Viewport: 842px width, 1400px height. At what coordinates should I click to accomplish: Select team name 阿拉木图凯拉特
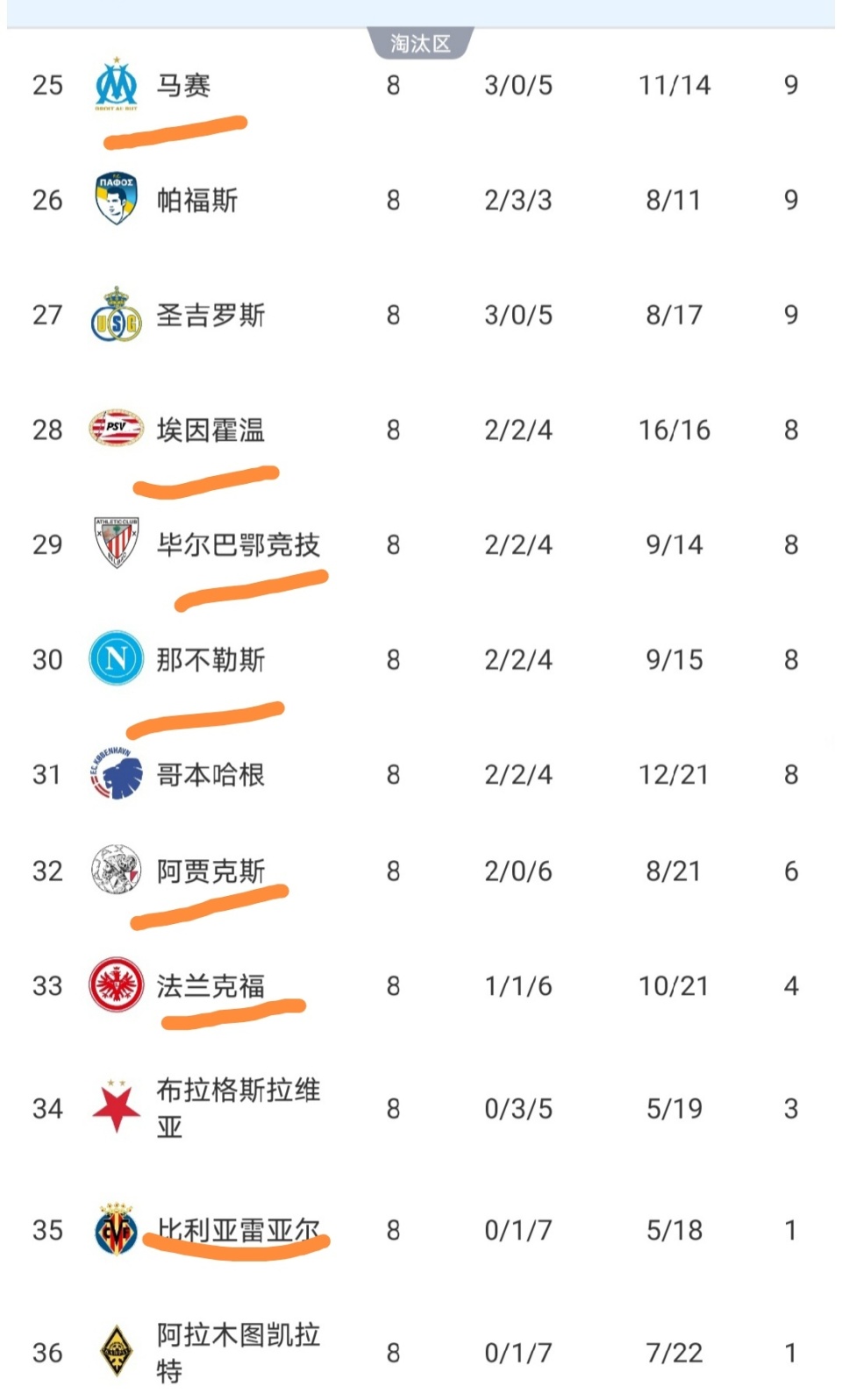tap(237, 1352)
